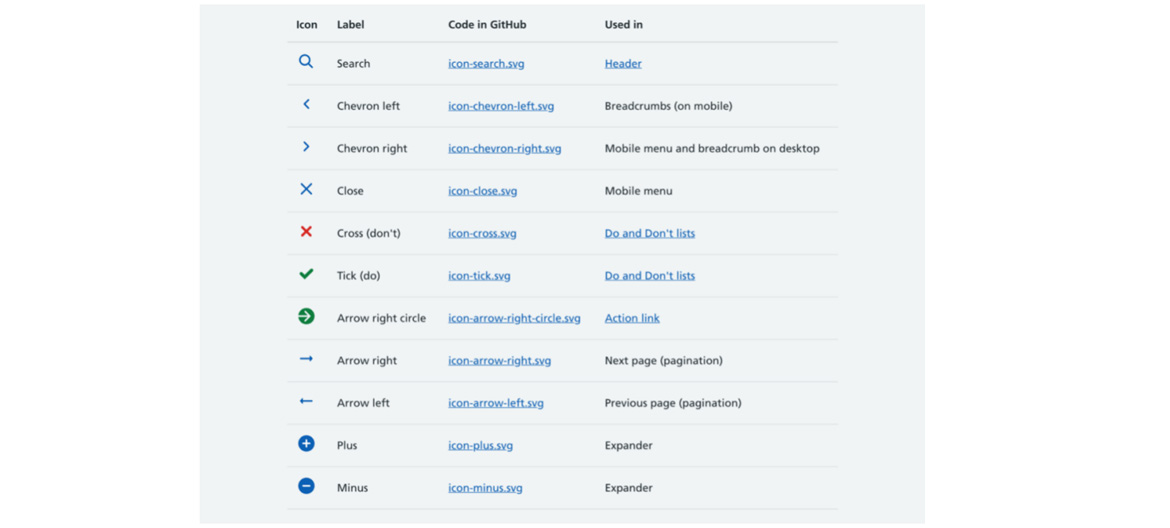
Task: Open the Action link hyperlink
Action: click(631, 319)
